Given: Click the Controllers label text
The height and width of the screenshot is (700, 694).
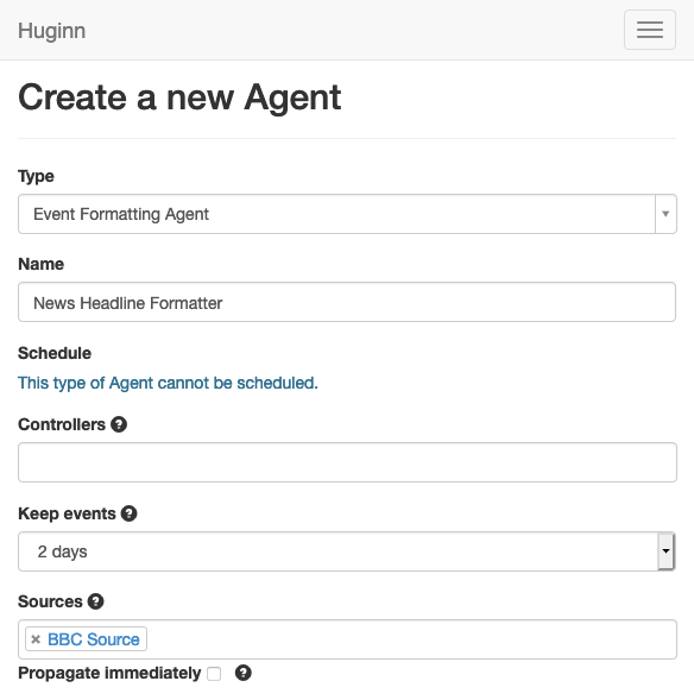Looking at the screenshot, I should coord(61,425).
